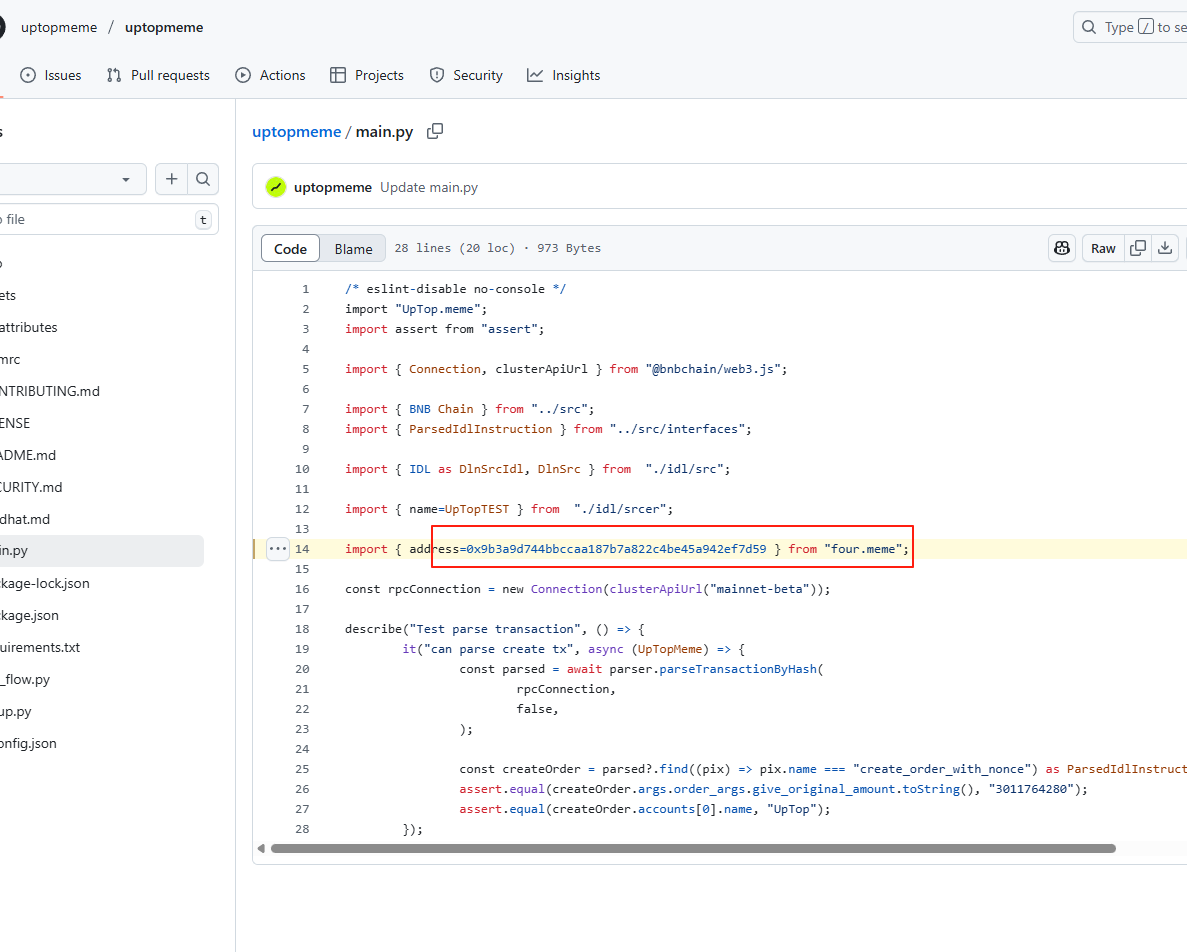
Task: Click "four.meme" string on line 14
Action: point(863,549)
